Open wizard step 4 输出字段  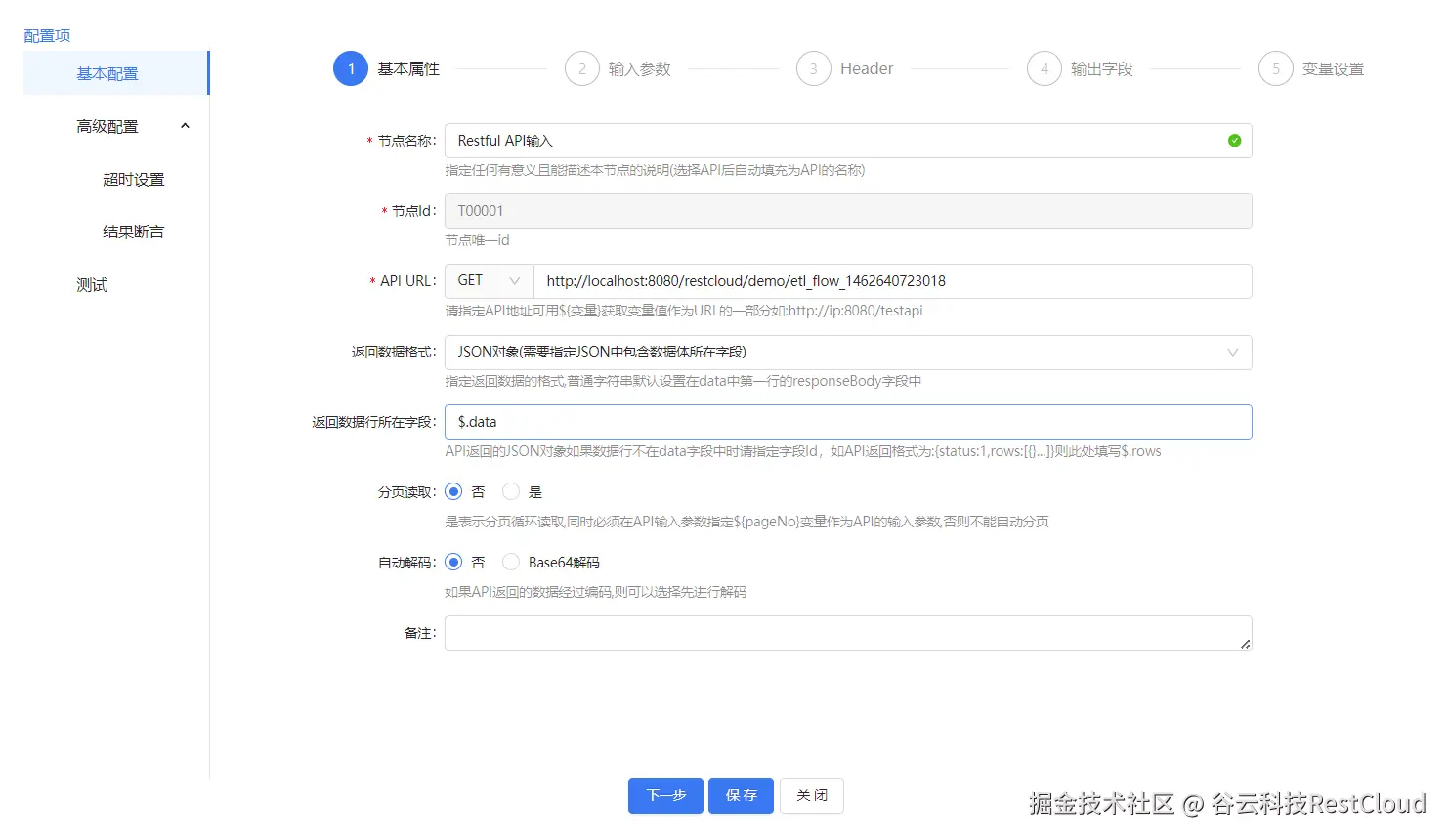[1044, 68]
